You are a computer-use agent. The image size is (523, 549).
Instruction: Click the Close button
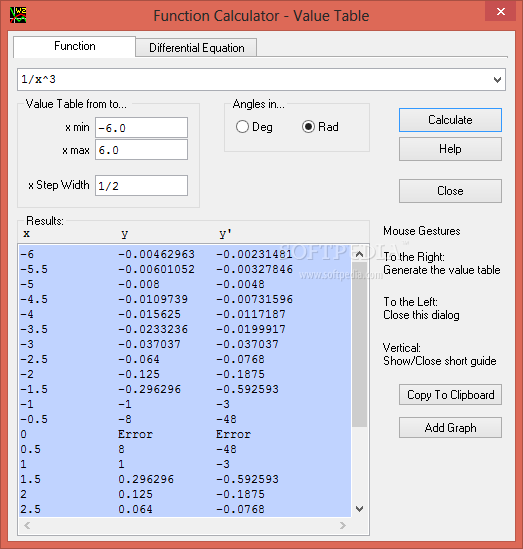pyautogui.click(x=450, y=191)
